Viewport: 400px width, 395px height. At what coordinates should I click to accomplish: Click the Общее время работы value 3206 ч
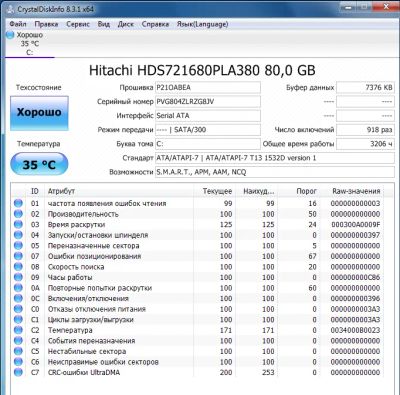pyautogui.click(x=365, y=144)
